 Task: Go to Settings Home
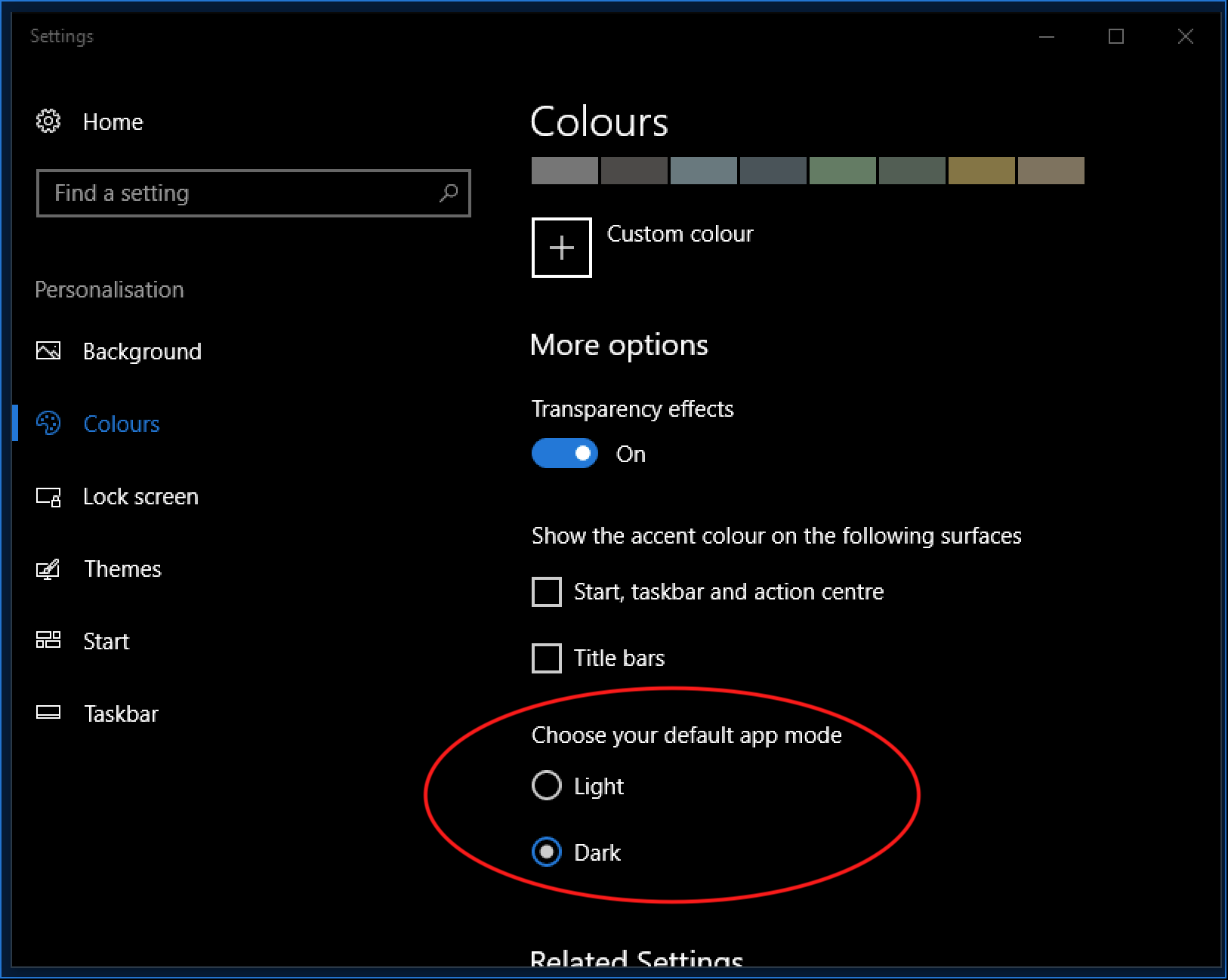113,122
